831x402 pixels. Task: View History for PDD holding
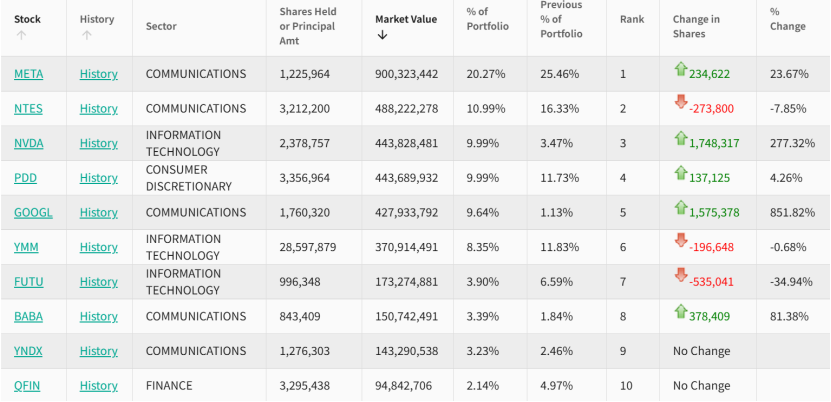(x=99, y=178)
